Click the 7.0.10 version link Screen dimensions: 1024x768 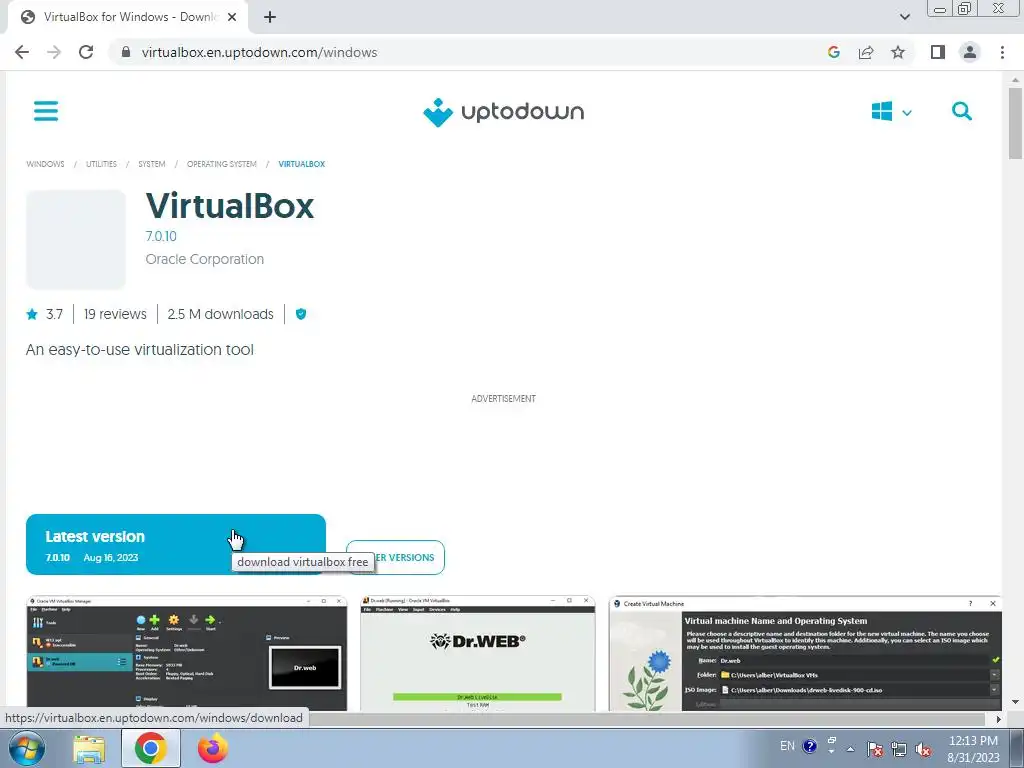coord(161,236)
